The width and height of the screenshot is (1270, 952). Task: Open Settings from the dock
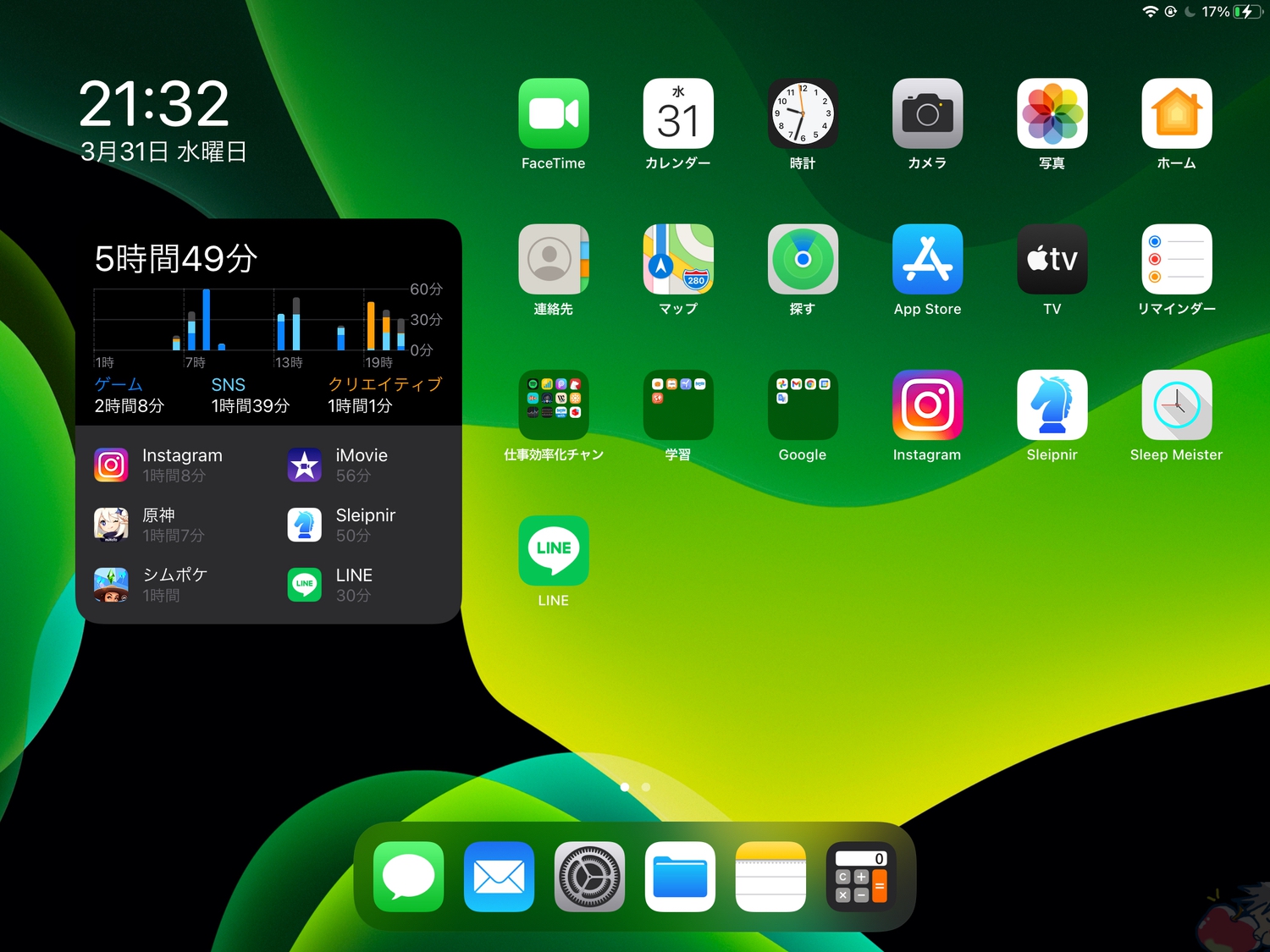click(x=589, y=877)
